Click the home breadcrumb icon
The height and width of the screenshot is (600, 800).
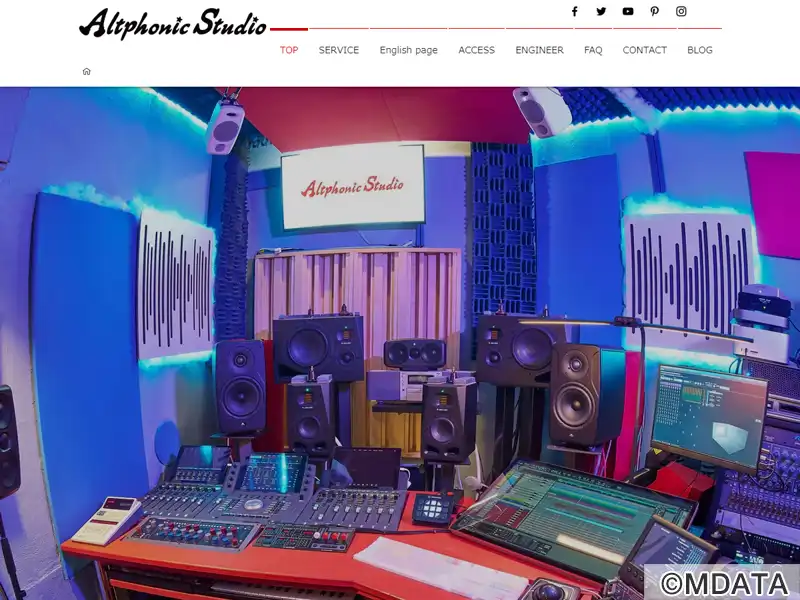point(87,71)
